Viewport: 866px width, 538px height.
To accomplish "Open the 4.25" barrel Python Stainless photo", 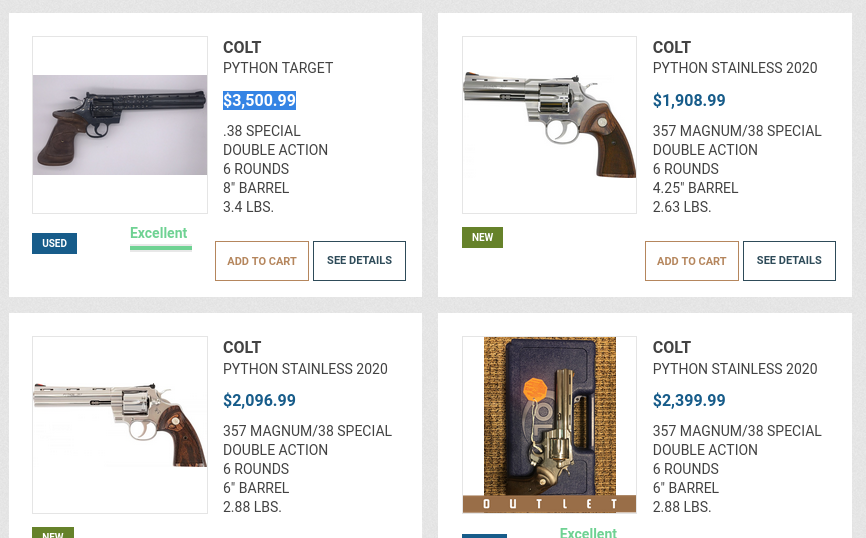I will [549, 125].
